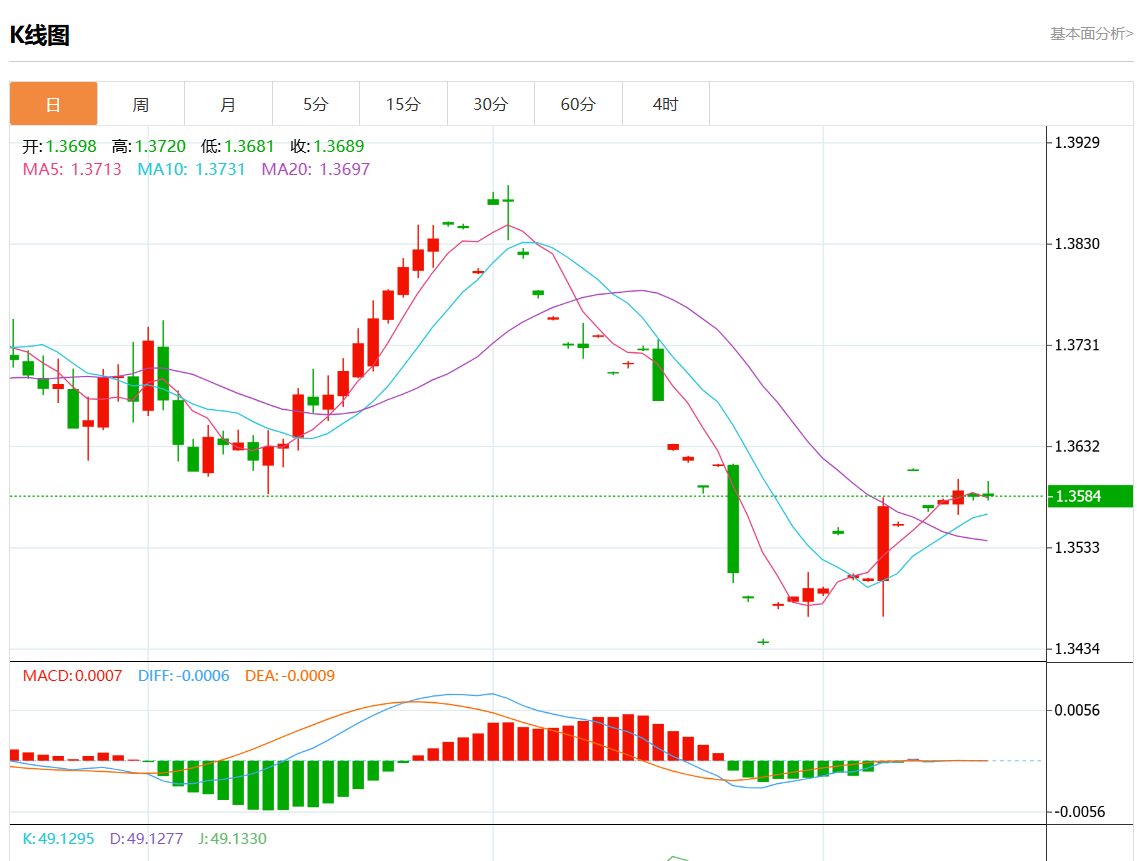Select the 15分 interval tab
Image resolution: width=1137 pixels, height=861 pixels.
pos(403,104)
